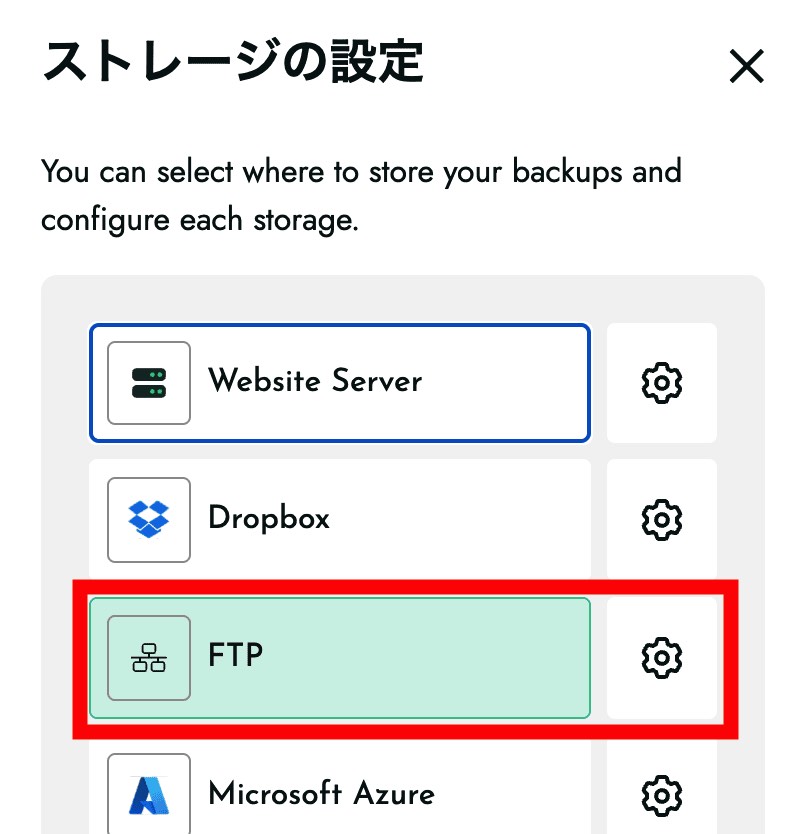Open FTP gear settings
807x834 pixels.
point(661,657)
